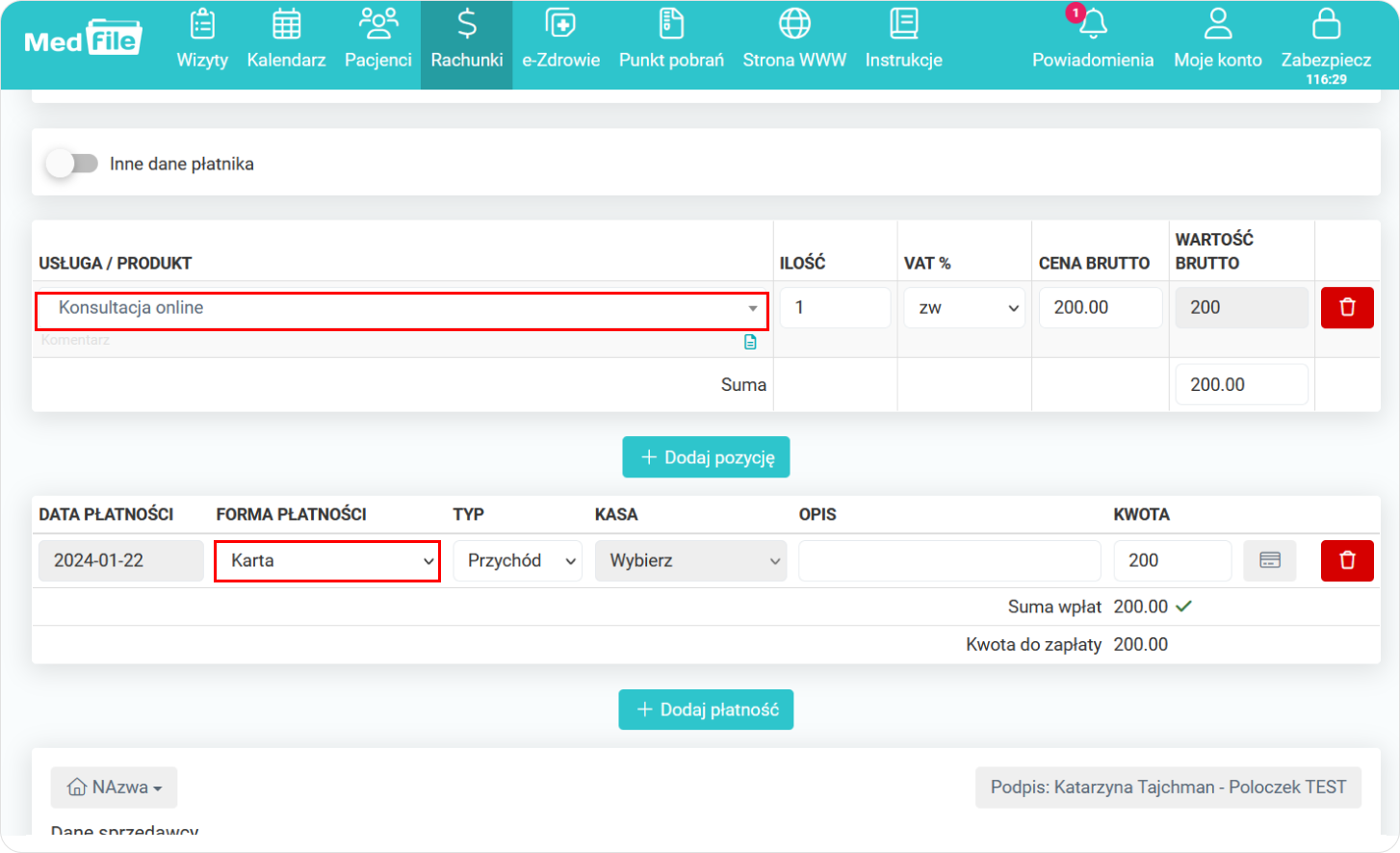1400x853 pixels.
Task: Click the FORMA PŁATNOŚCI column header
Action: [292, 514]
